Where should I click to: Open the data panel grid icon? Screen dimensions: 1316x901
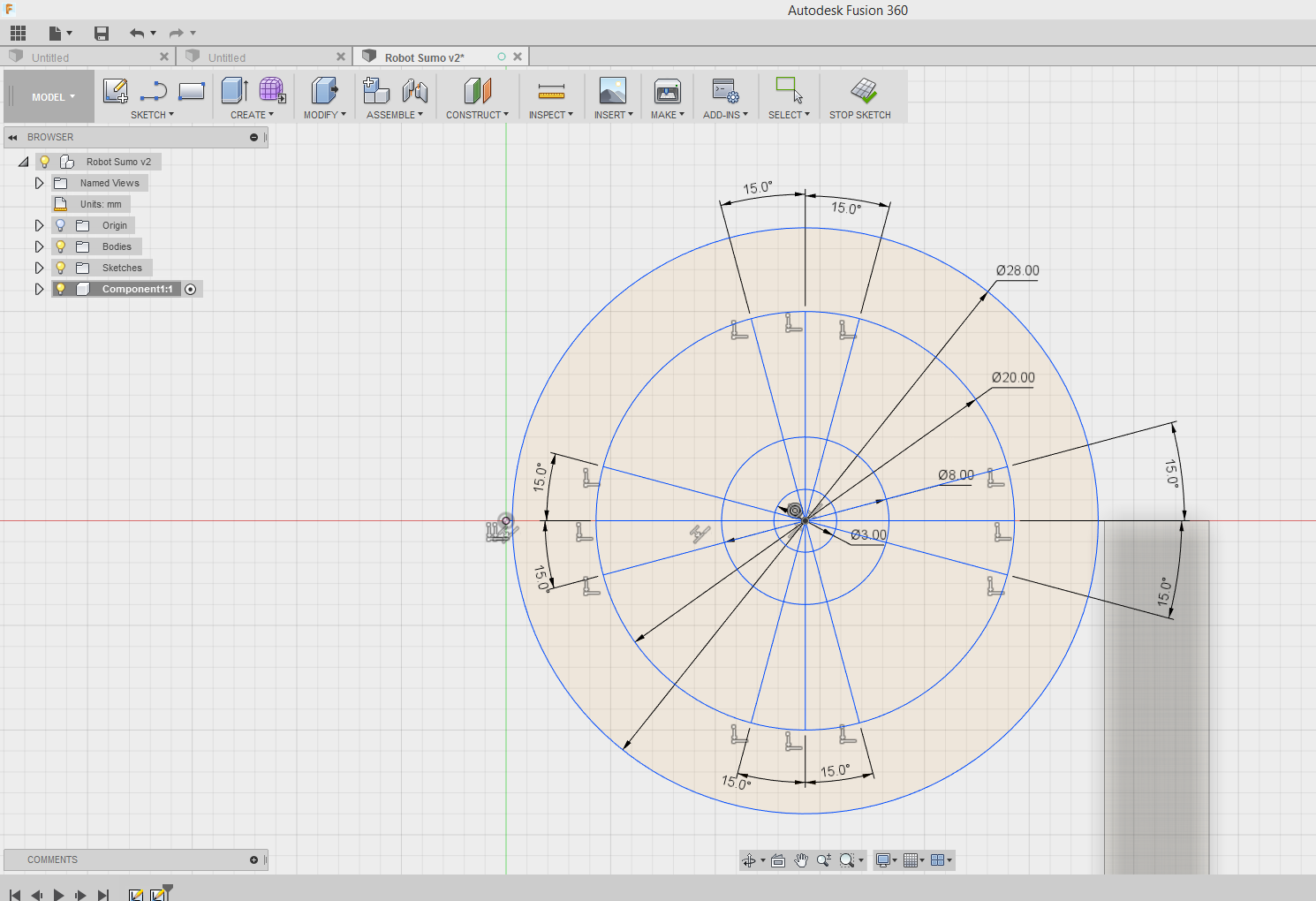[18, 34]
